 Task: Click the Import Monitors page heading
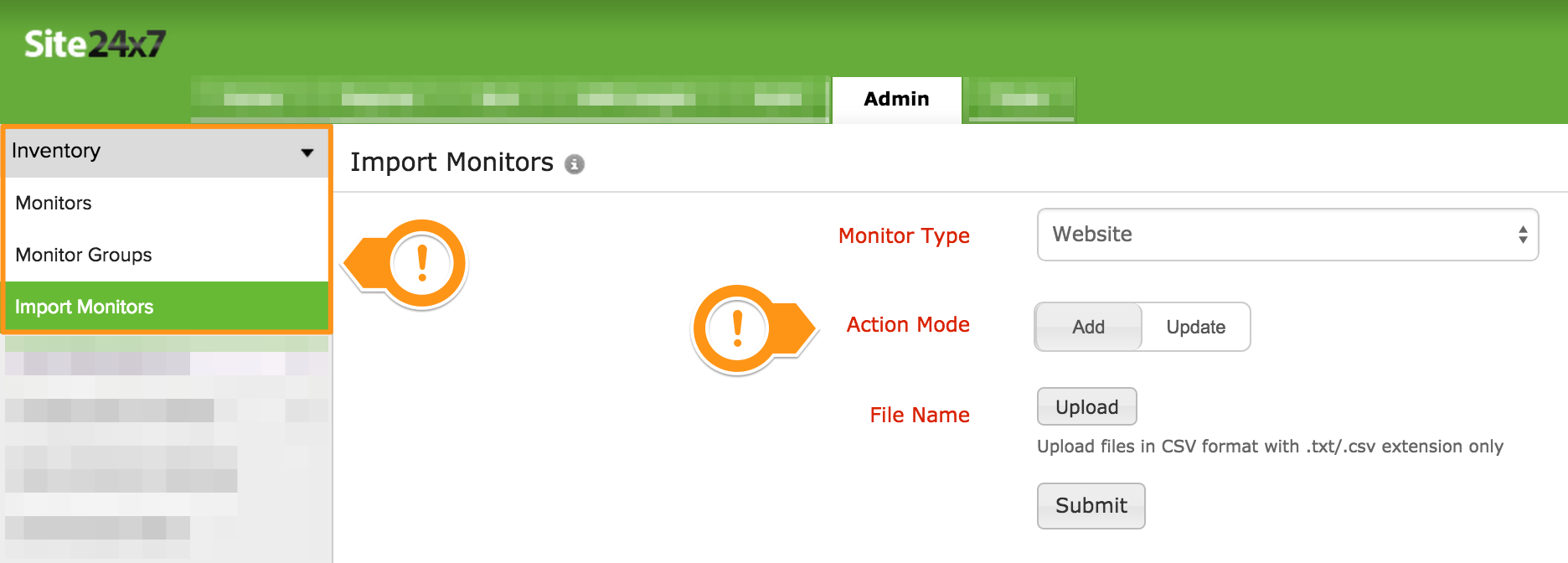[451, 162]
